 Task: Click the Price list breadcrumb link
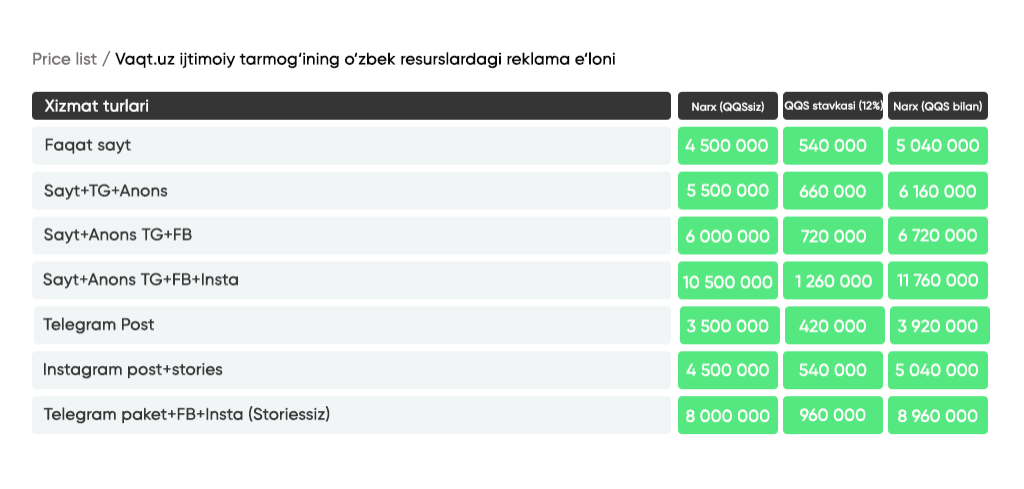[x=64, y=59]
